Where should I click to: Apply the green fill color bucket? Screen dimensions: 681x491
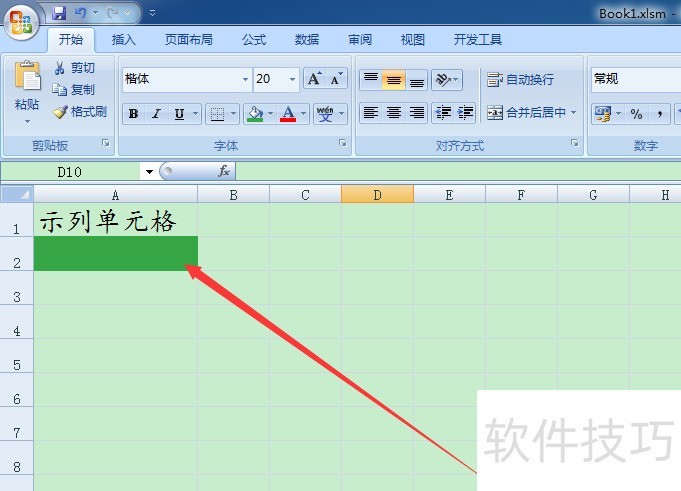[255, 114]
